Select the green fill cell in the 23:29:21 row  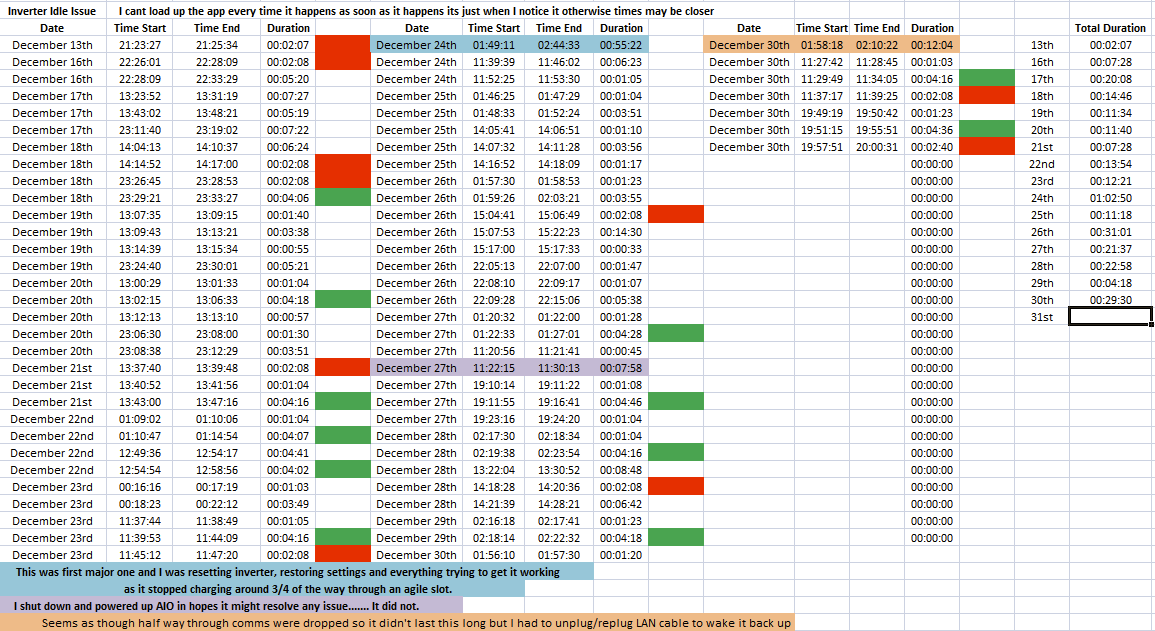[x=343, y=198]
